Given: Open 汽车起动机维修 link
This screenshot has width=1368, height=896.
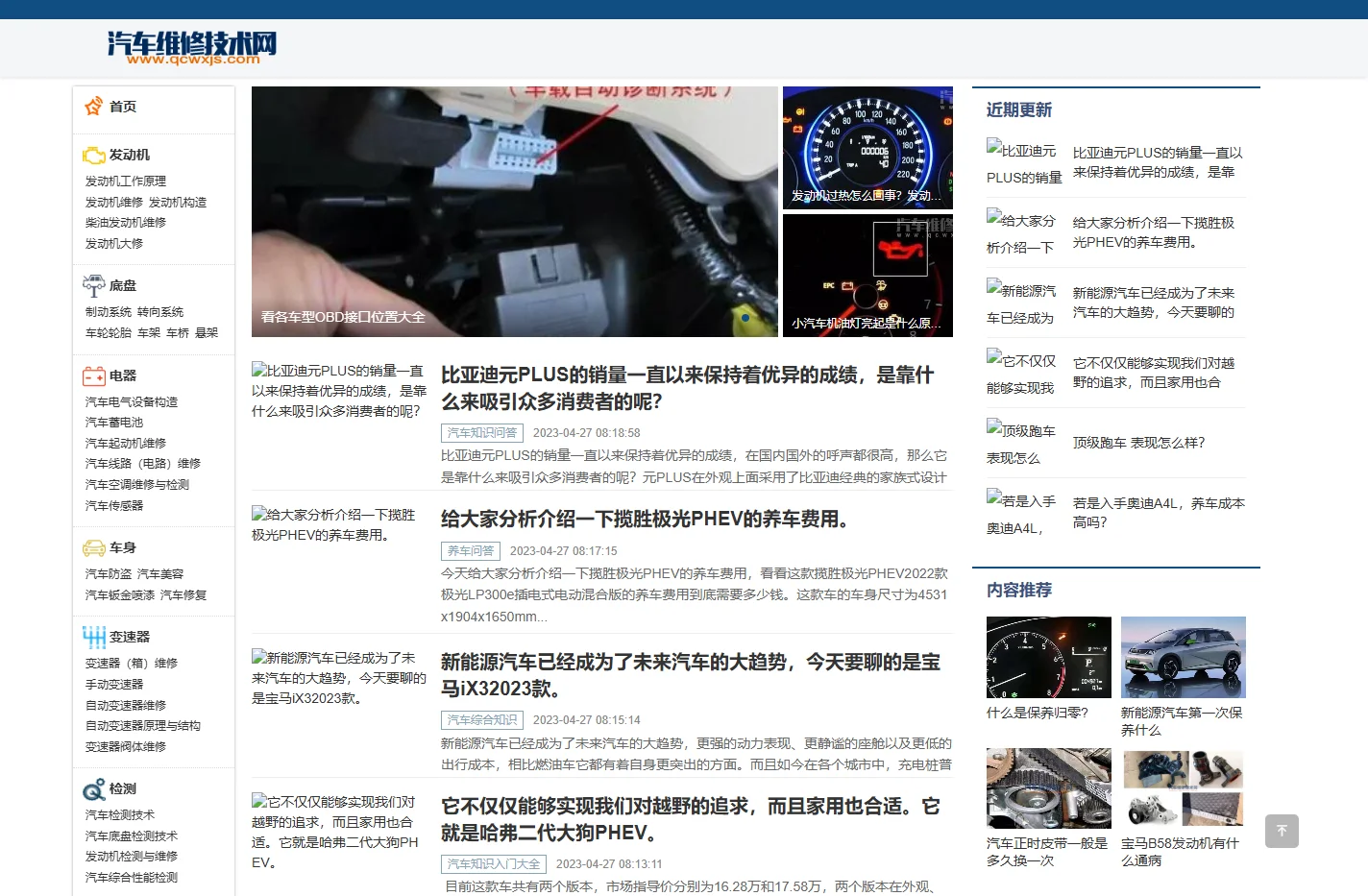Looking at the screenshot, I should [x=126, y=444].
